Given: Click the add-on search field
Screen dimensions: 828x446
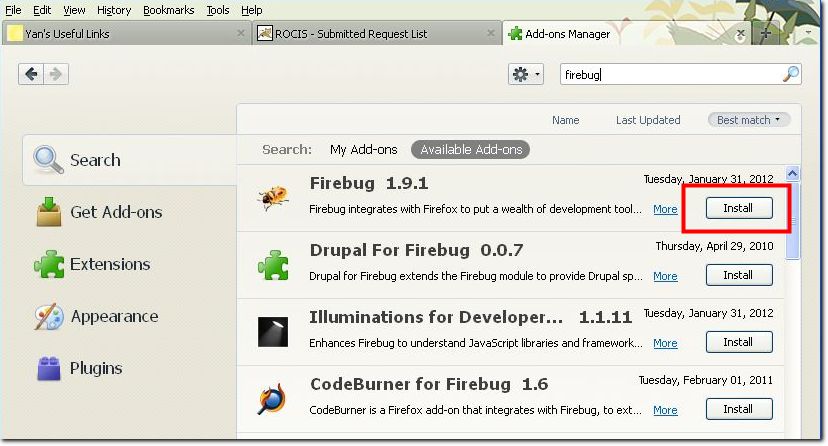Looking at the screenshot, I should coord(668,74).
